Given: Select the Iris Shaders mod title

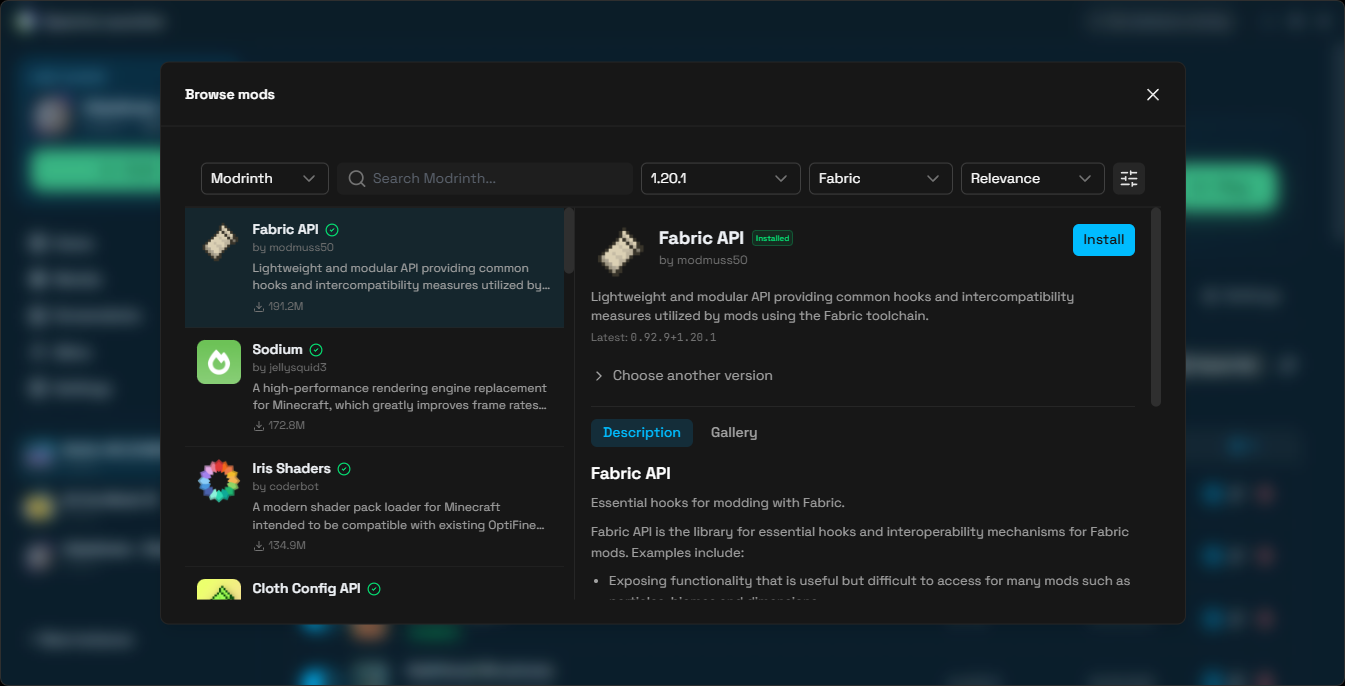Looking at the screenshot, I should click(291, 469).
